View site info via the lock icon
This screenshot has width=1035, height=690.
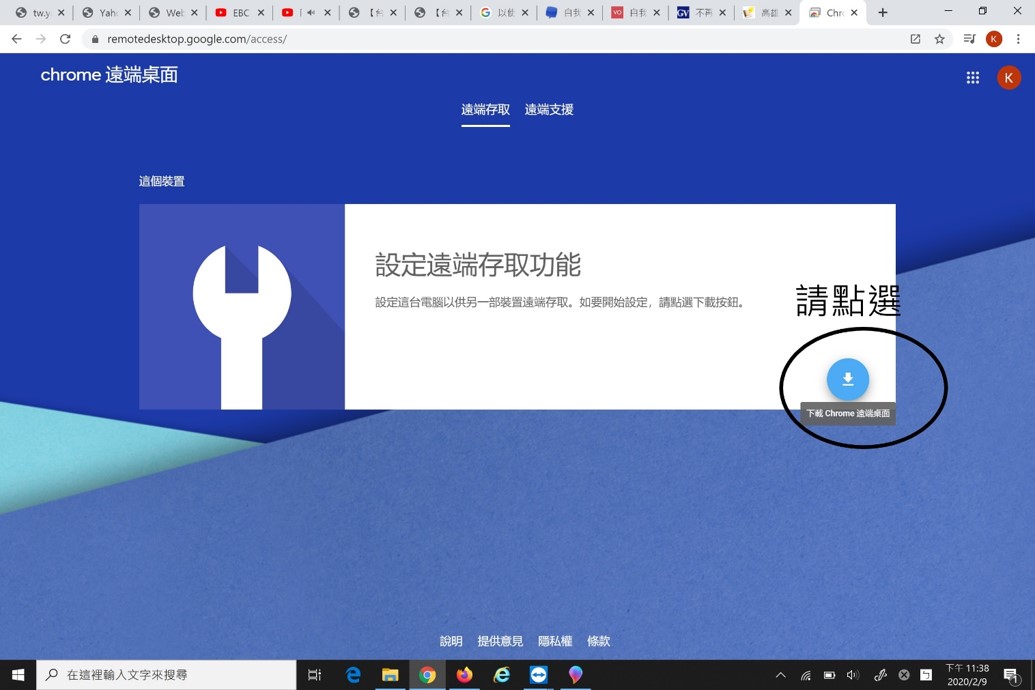(95, 39)
